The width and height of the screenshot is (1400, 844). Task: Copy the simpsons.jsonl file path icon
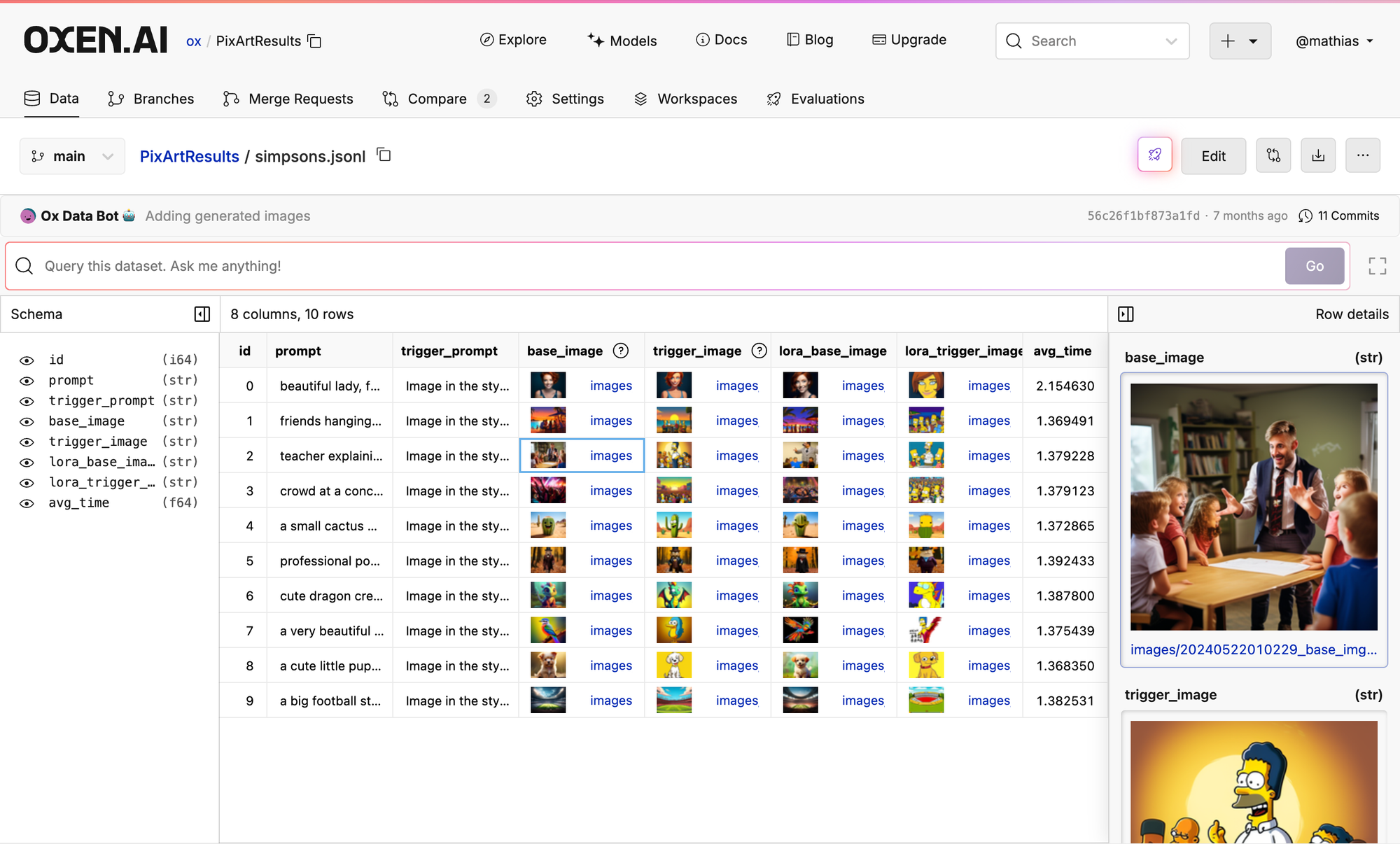click(x=384, y=155)
